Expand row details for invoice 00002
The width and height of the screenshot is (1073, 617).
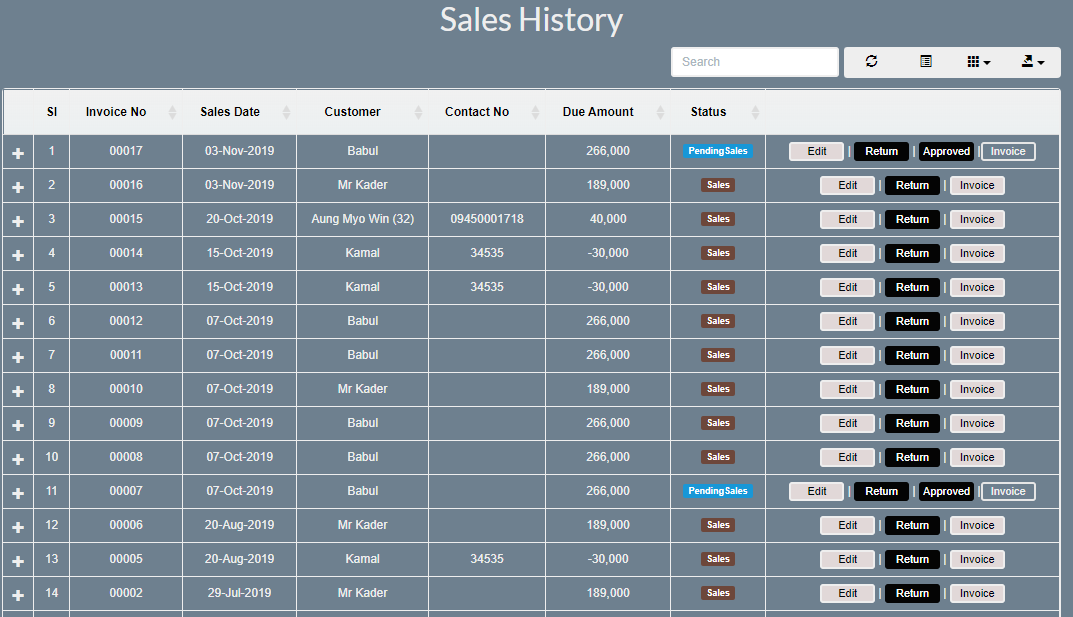click(x=17, y=593)
